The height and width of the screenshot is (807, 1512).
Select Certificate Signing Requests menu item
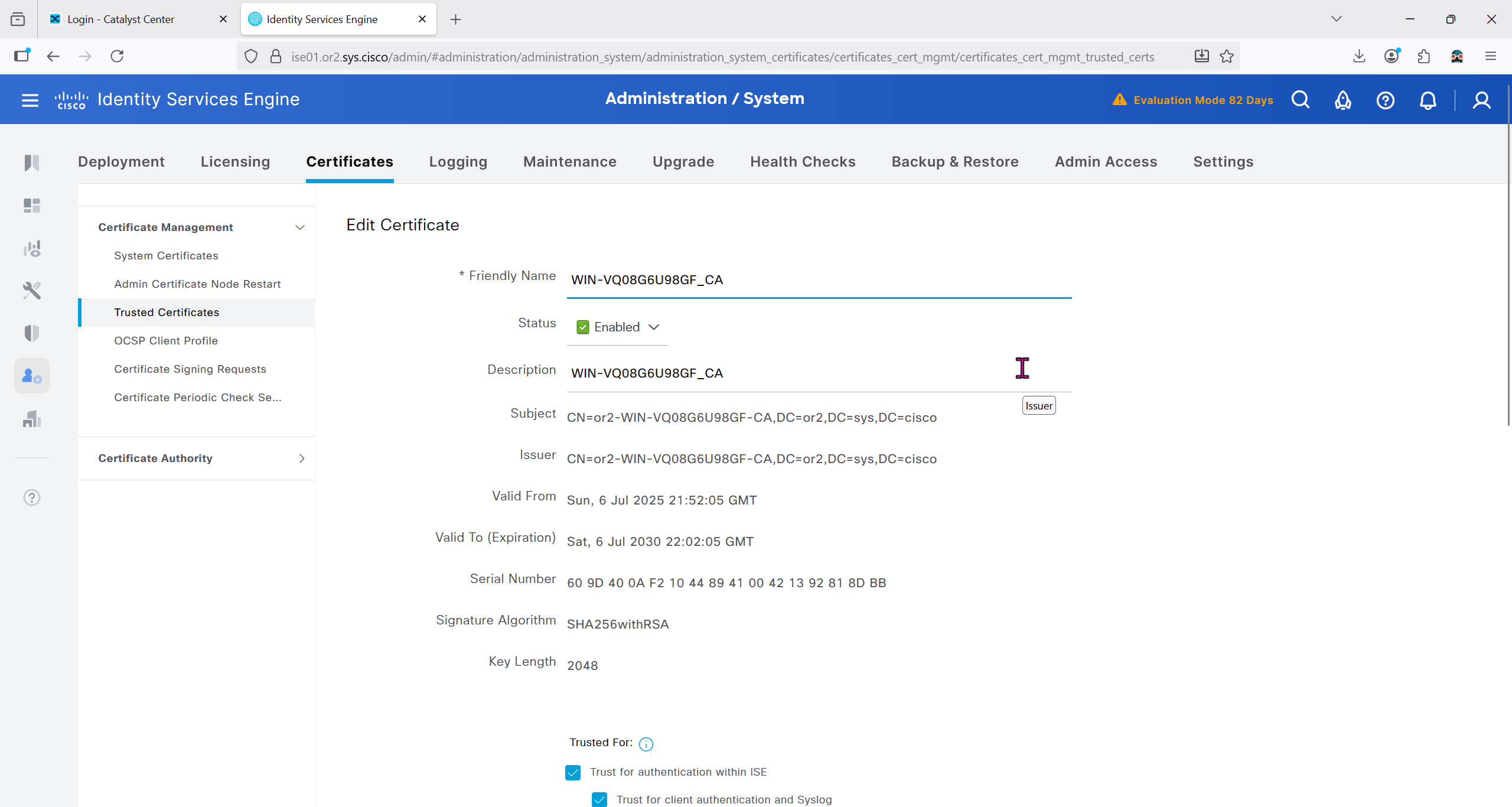click(x=190, y=369)
